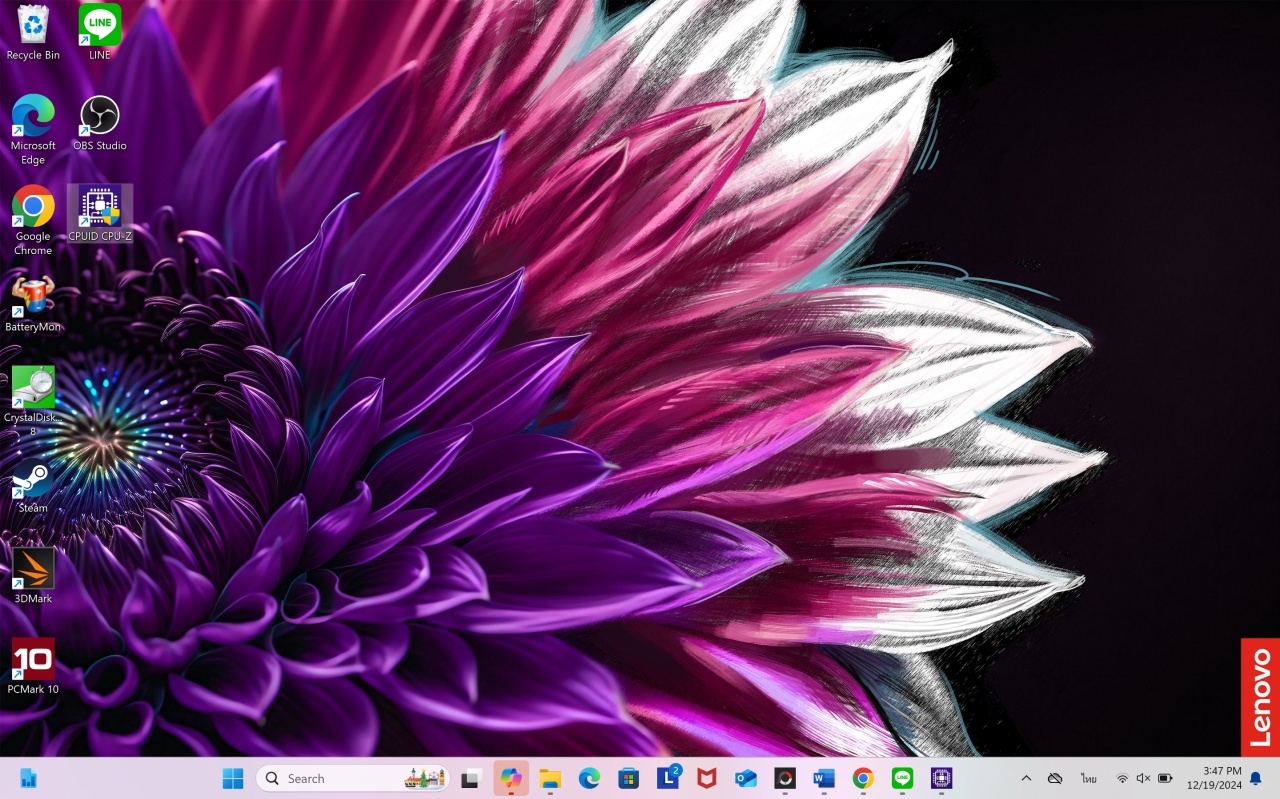1280x799 pixels.
Task: Expand the hidden system tray icons
Action: click(1026, 778)
